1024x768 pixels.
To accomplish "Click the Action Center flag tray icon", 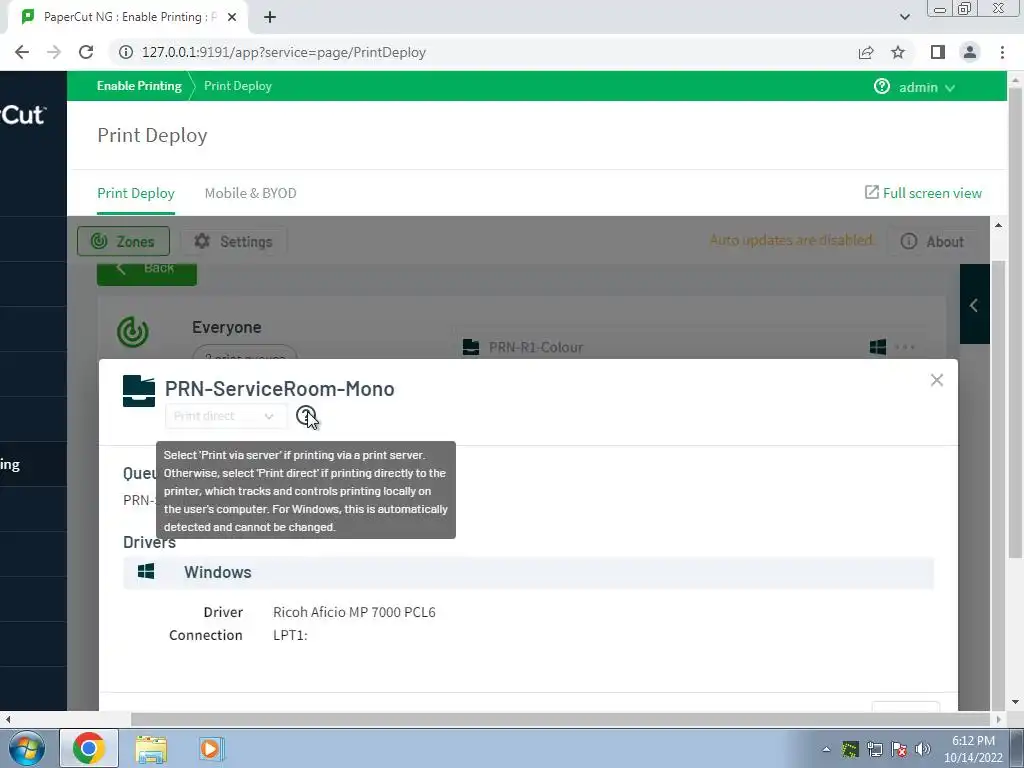I will [x=899, y=749].
